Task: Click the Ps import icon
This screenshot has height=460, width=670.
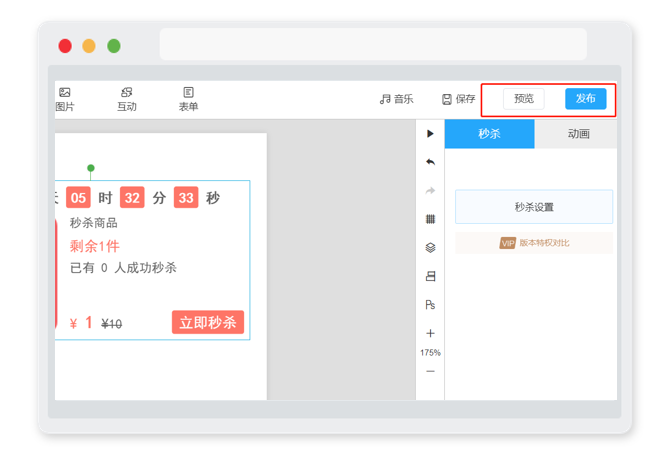Action: point(430,305)
